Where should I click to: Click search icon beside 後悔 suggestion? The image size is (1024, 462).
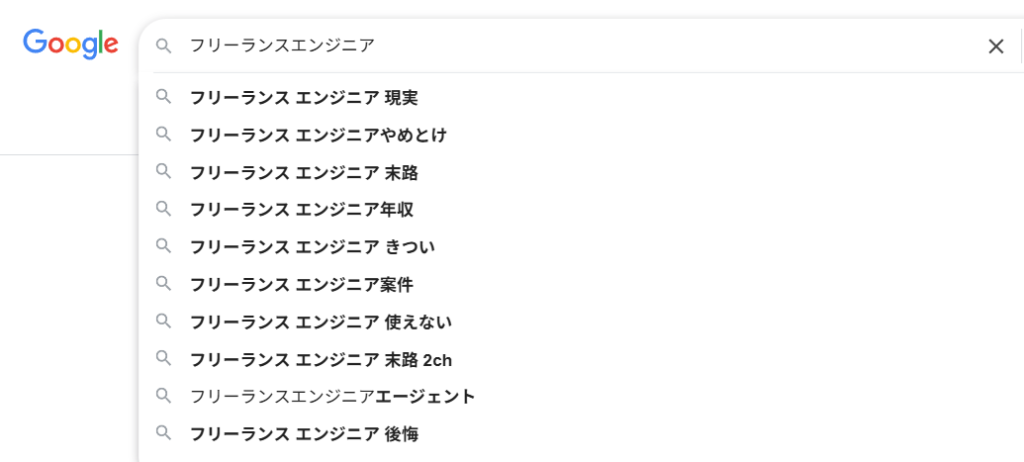(x=164, y=433)
